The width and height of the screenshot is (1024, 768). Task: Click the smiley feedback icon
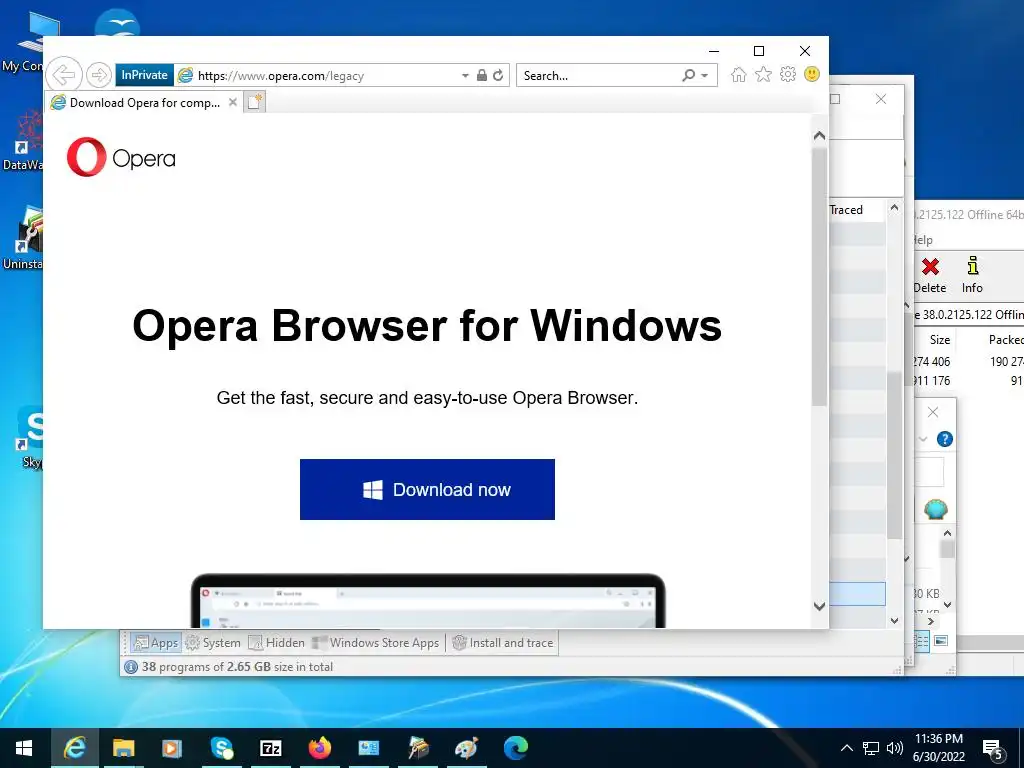pyautogui.click(x=812, y=74)
